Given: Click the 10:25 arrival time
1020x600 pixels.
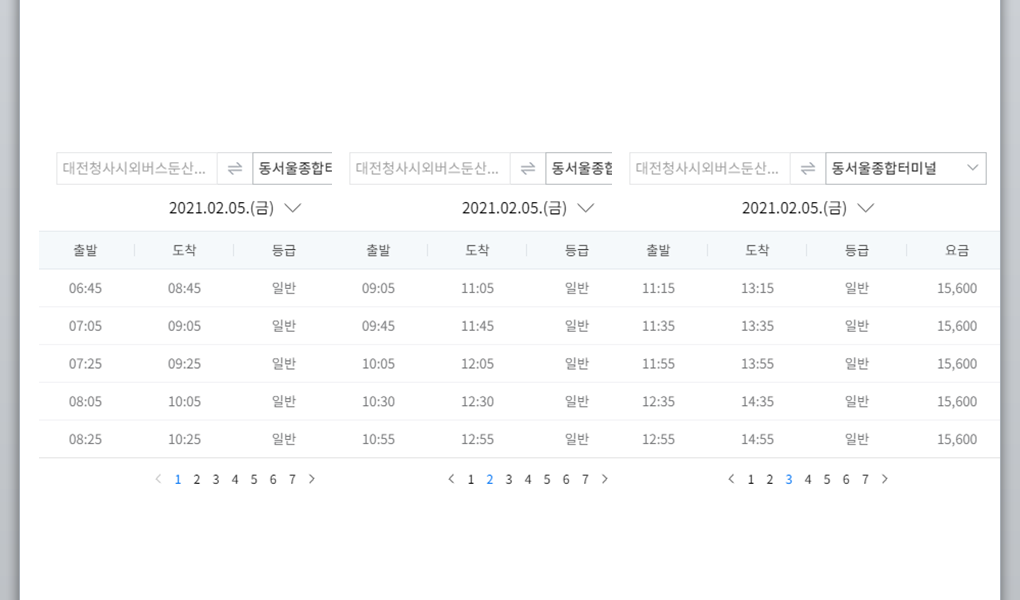Looking at the screenshot, I should click(184, 439).
